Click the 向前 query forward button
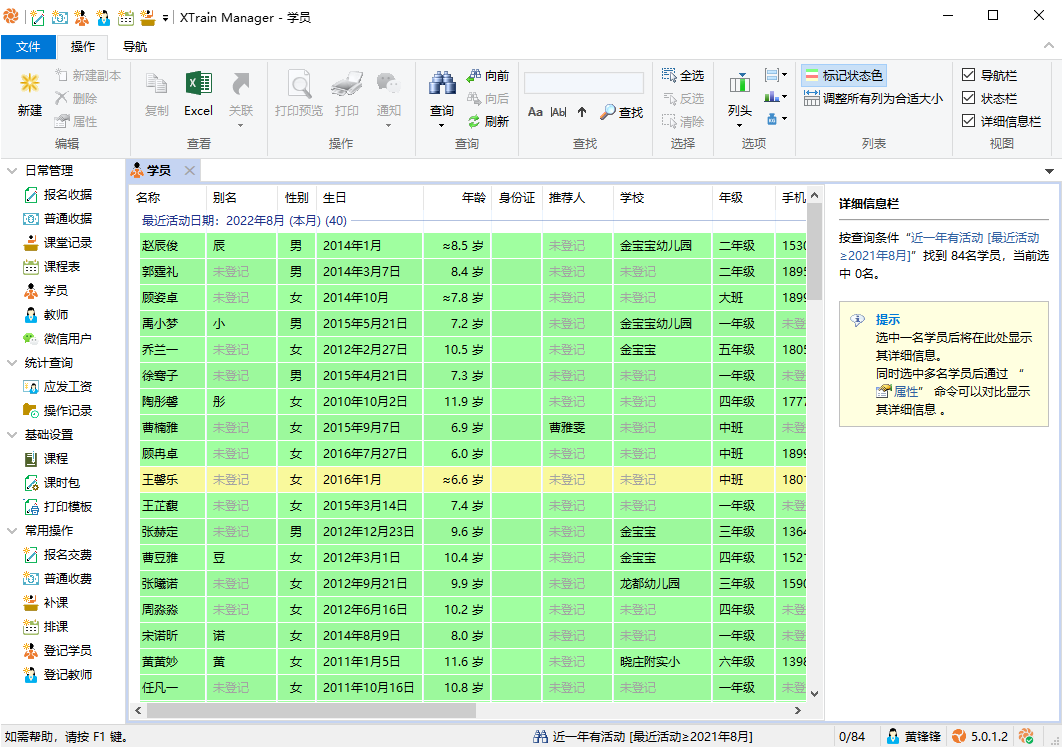 pos(488,75)
